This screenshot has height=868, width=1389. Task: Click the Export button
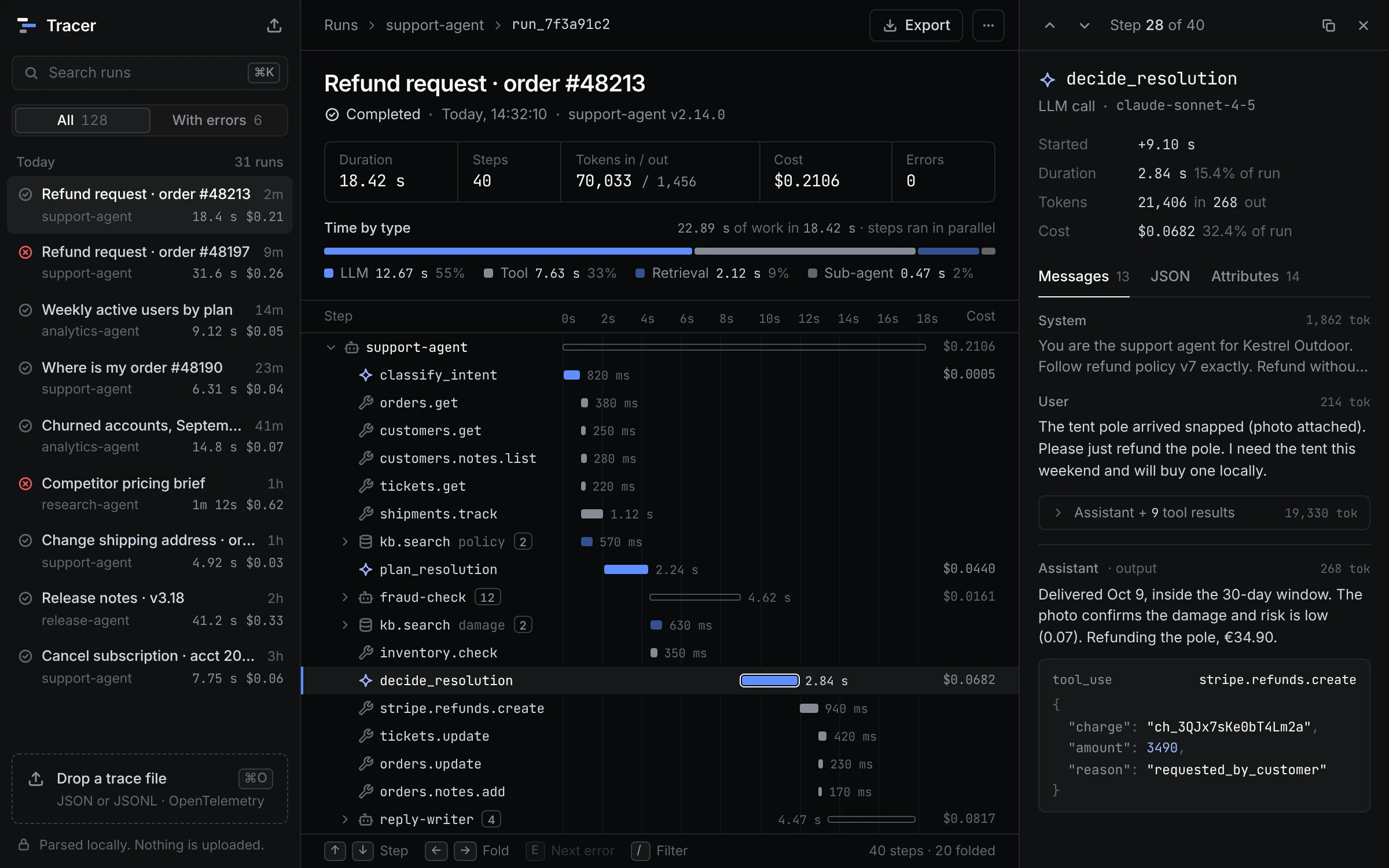(x=916, y=25)
